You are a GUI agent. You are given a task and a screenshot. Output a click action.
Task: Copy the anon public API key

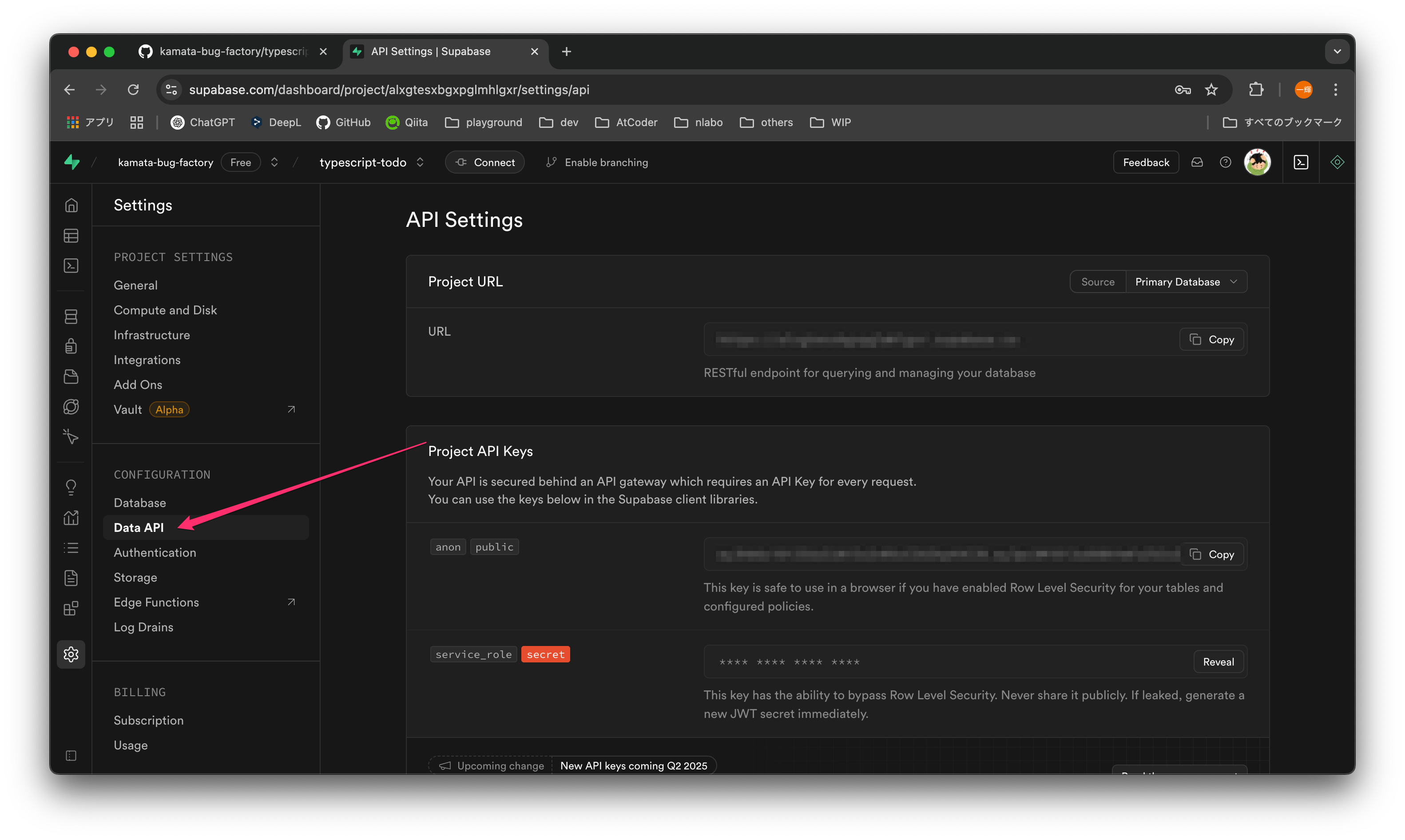click(1211, 554)
